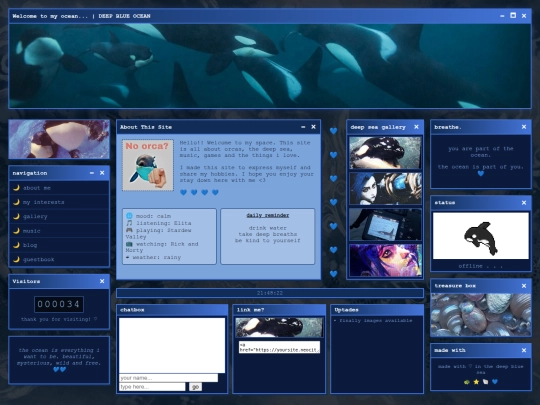Focus the your name chatbox field
The height and width of the screenshot is (405, 540).
[x=168, y=378]
